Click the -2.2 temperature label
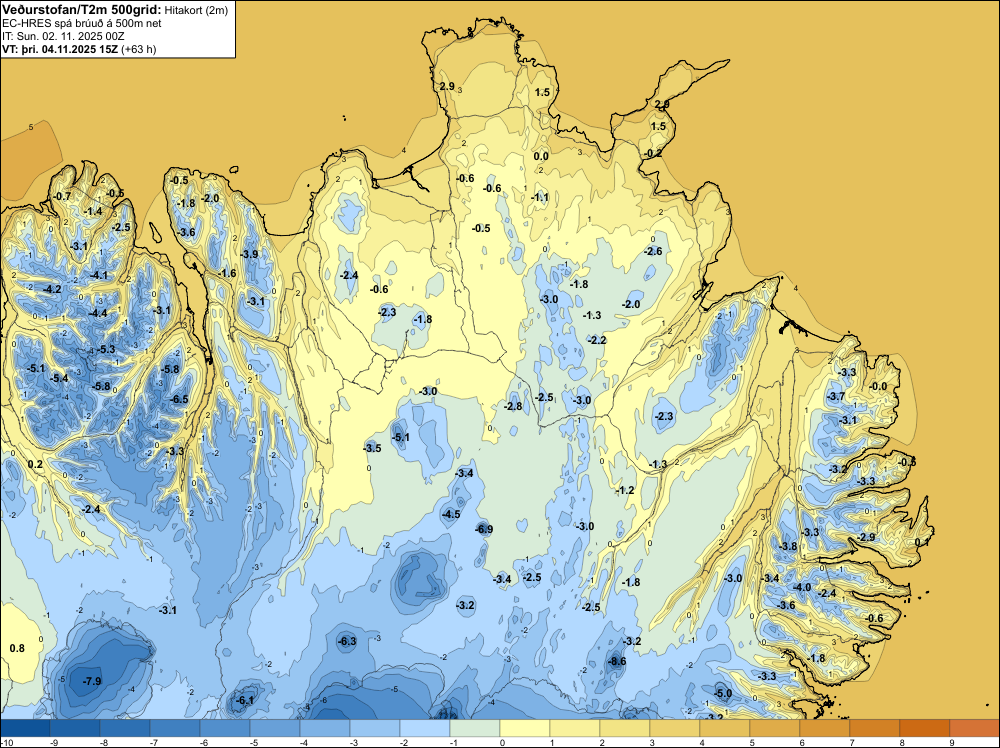The image size is (1000, 748). point(597,340)
